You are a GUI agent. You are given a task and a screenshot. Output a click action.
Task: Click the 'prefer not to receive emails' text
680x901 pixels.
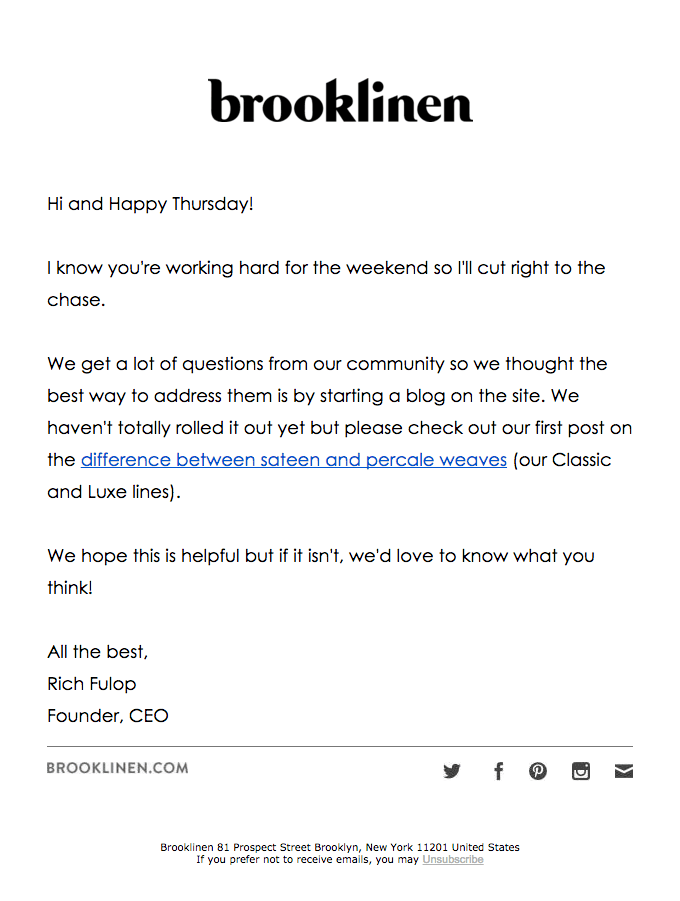click(x=307, y=859)
